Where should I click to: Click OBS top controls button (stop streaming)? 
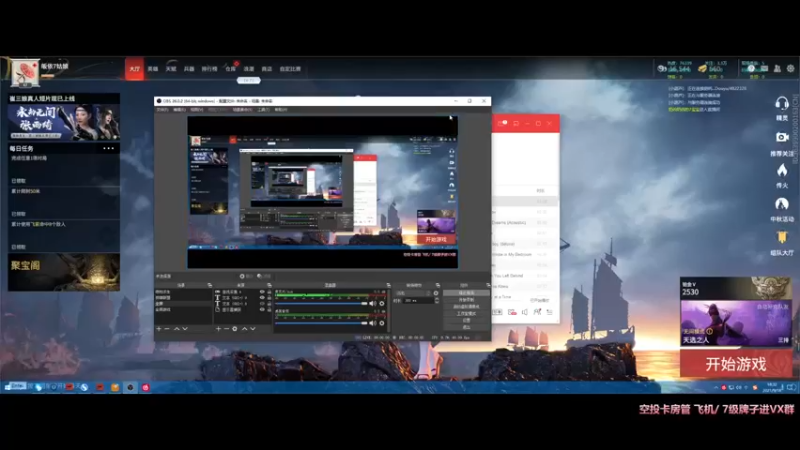click(466, 293)
